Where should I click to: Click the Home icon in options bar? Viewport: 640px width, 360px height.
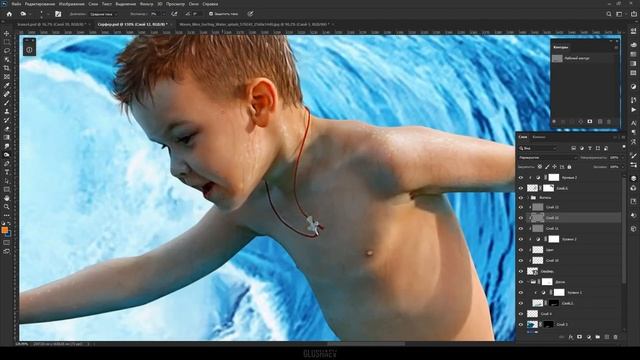[x=9, y=14]
